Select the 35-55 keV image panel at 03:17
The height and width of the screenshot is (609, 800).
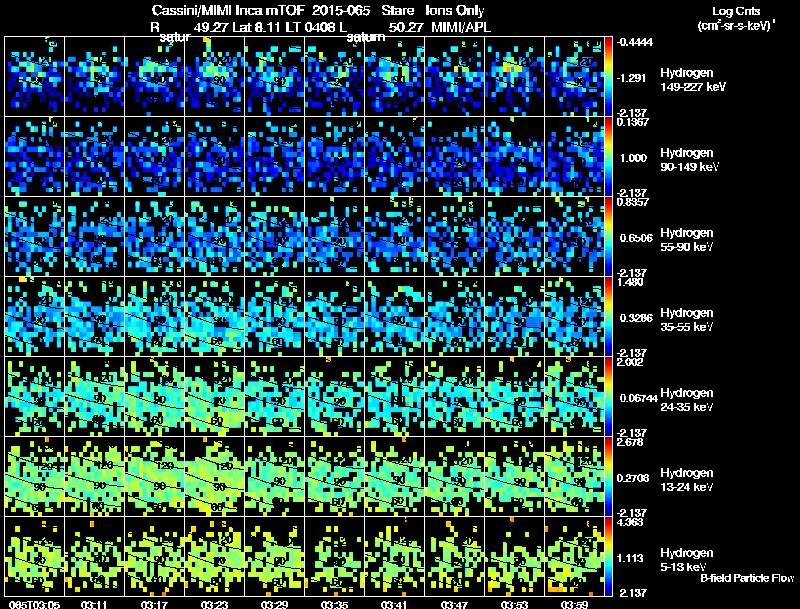(155, 317)
